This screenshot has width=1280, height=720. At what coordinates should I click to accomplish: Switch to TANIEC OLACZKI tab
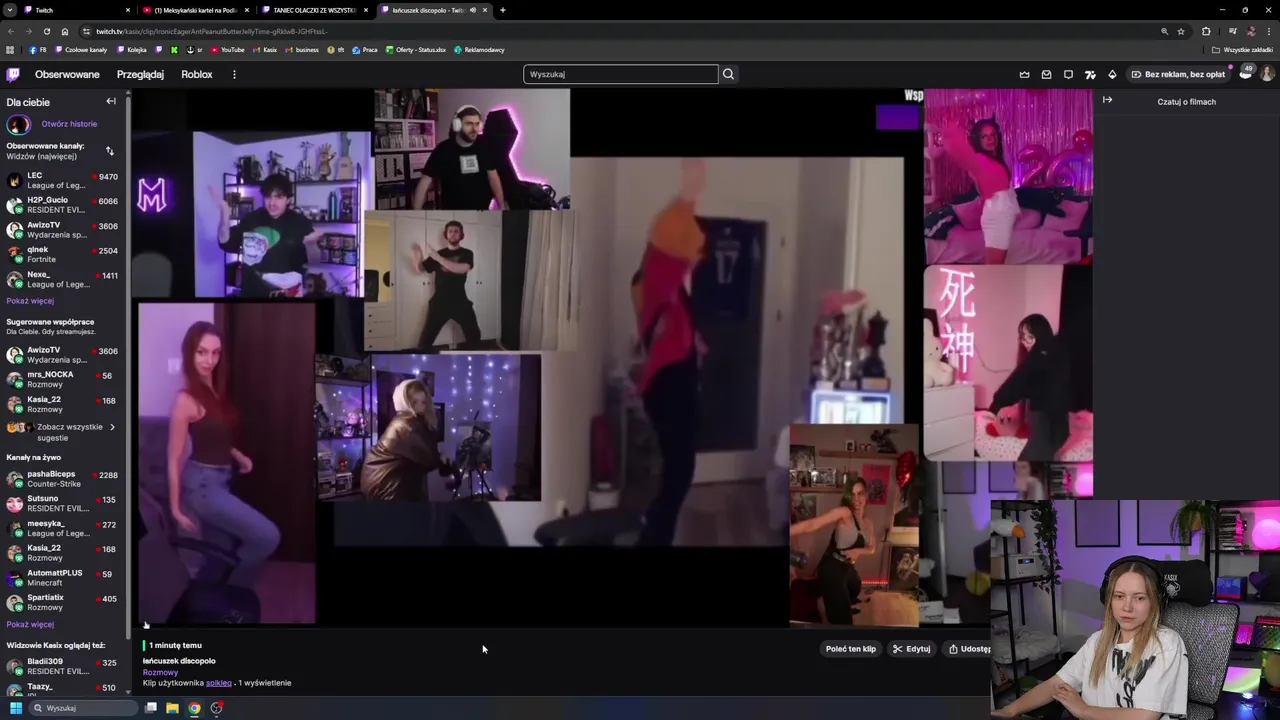[x=315, y=10]
